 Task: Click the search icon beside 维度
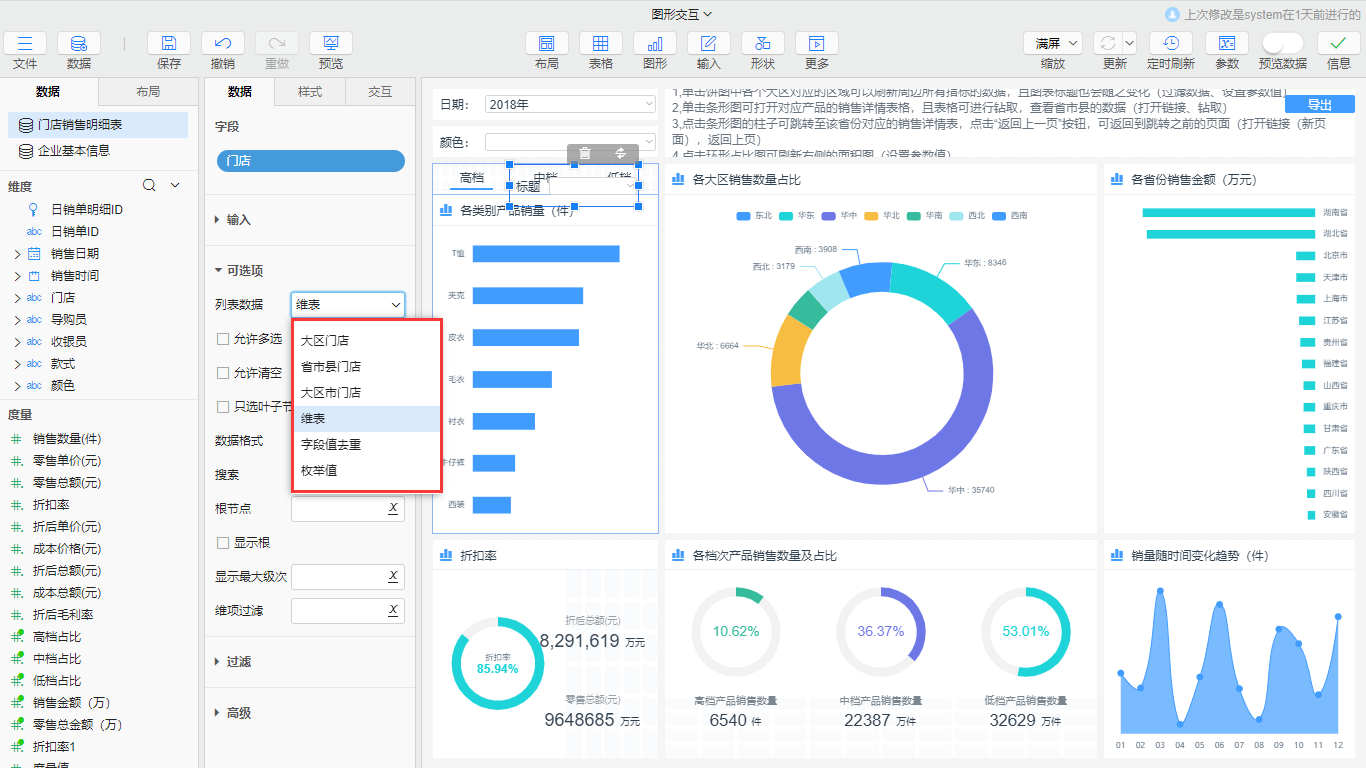pyautogui.click(x=149, y=186)
